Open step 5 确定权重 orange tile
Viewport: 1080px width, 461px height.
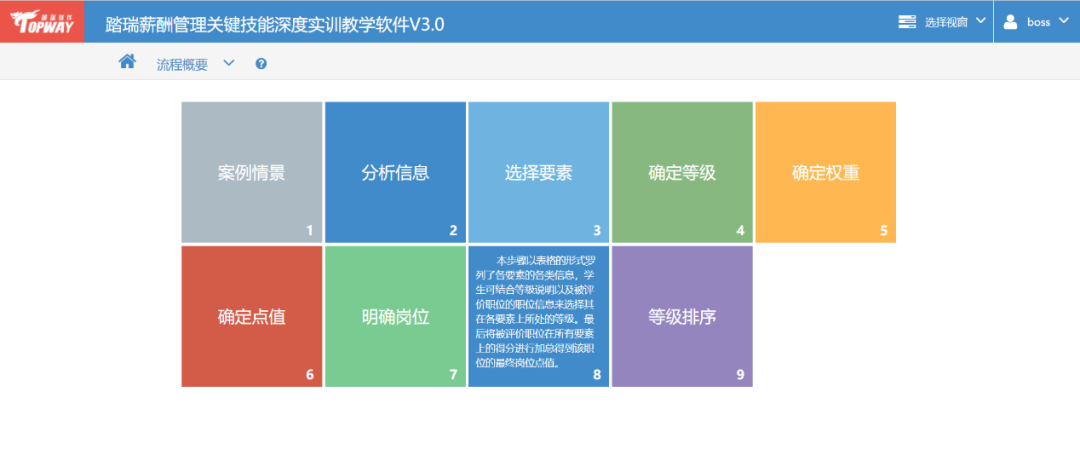click(825, 172)
